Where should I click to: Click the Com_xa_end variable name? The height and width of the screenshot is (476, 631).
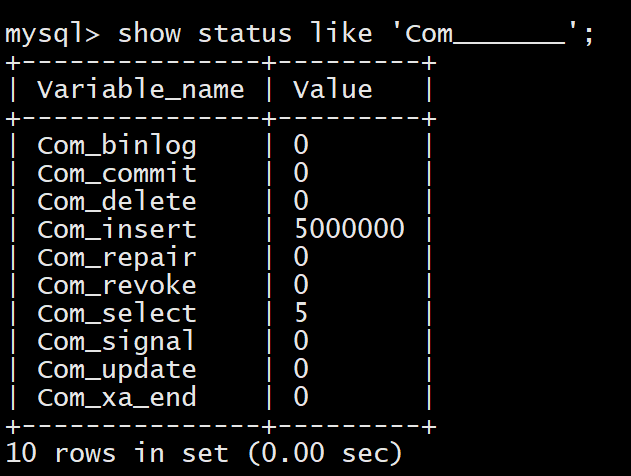[x=116, y=397]
